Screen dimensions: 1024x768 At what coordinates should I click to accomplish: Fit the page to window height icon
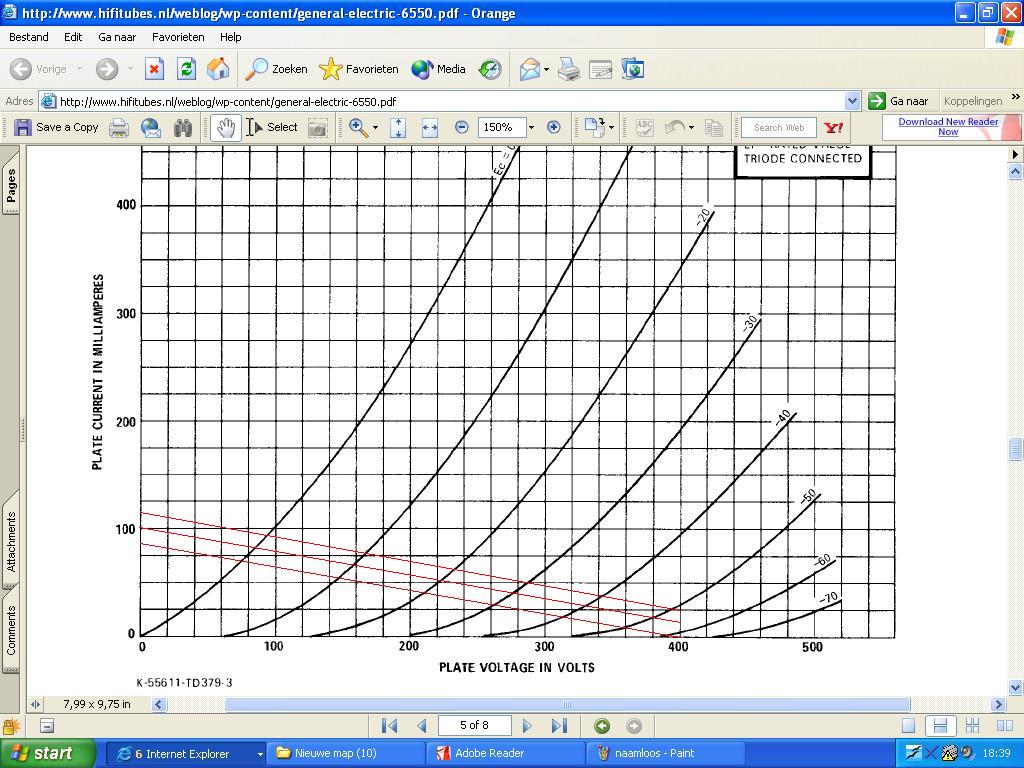pyautogui.click(x=398, y=128)
